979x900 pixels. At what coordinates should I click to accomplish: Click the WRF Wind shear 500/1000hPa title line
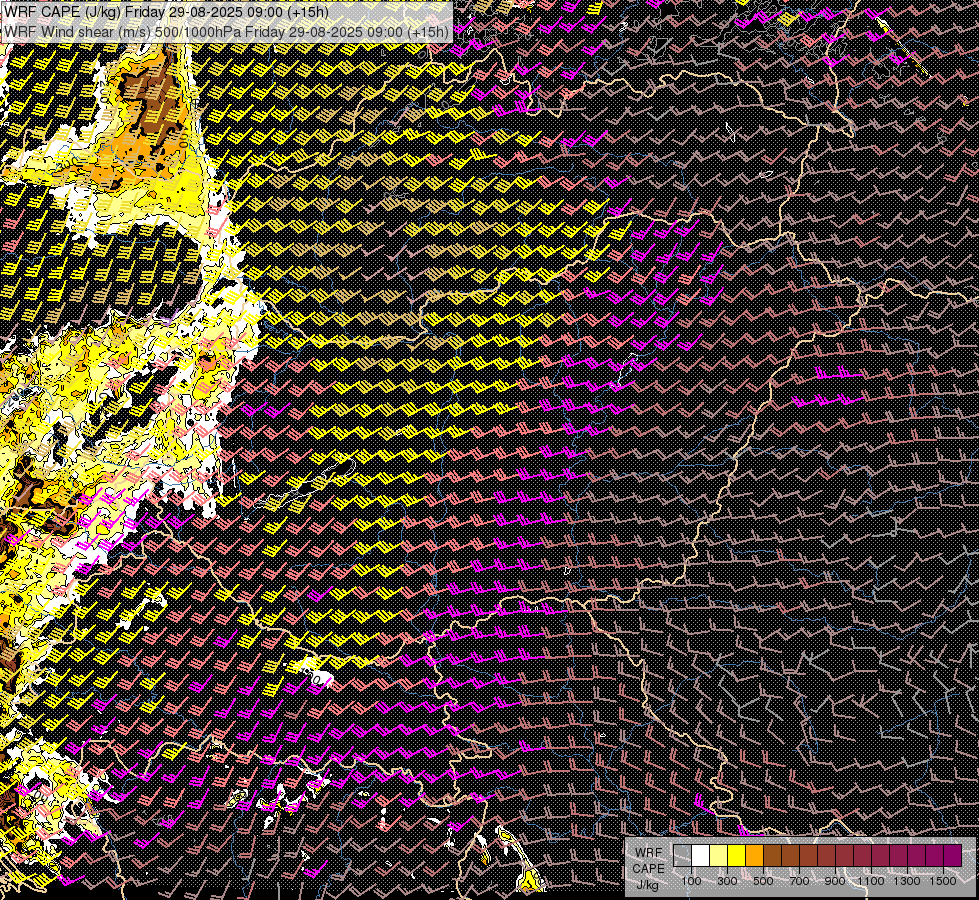pyautogui.click(x=226, y=31)
